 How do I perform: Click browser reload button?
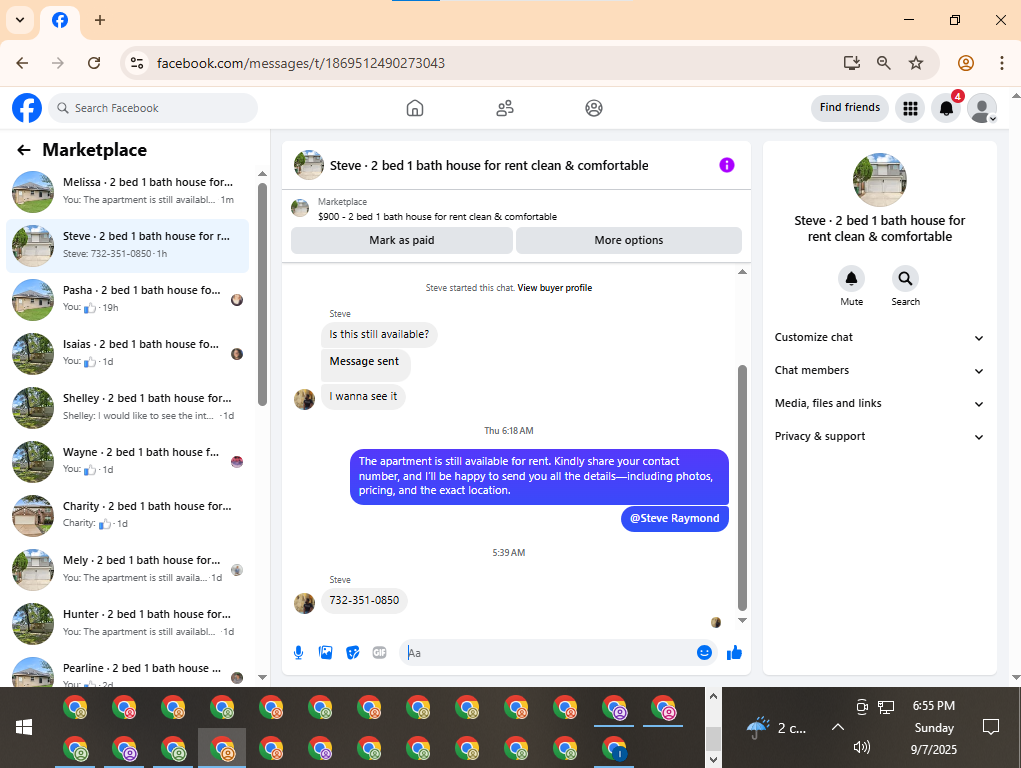coord(94,63)
